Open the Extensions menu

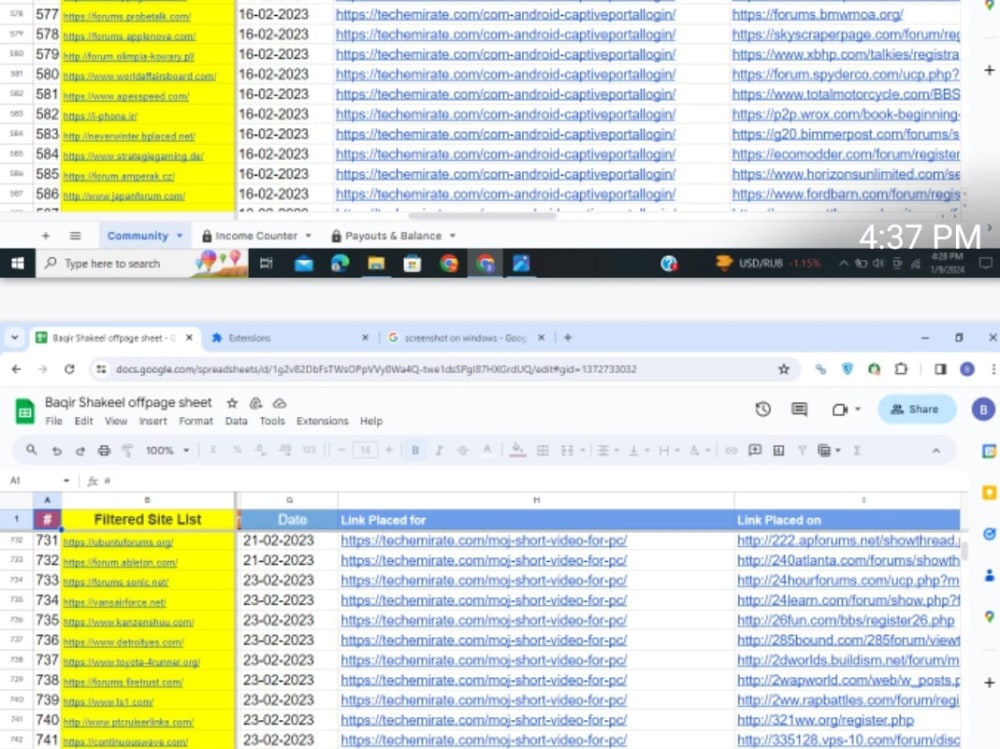tap(322, 421)
